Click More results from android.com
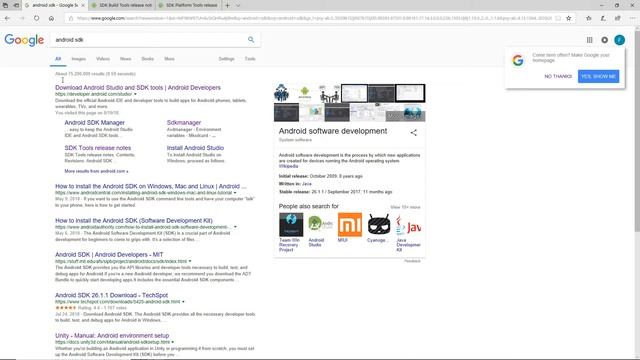Viewport: 640px width, 360px height. (96, 171)
